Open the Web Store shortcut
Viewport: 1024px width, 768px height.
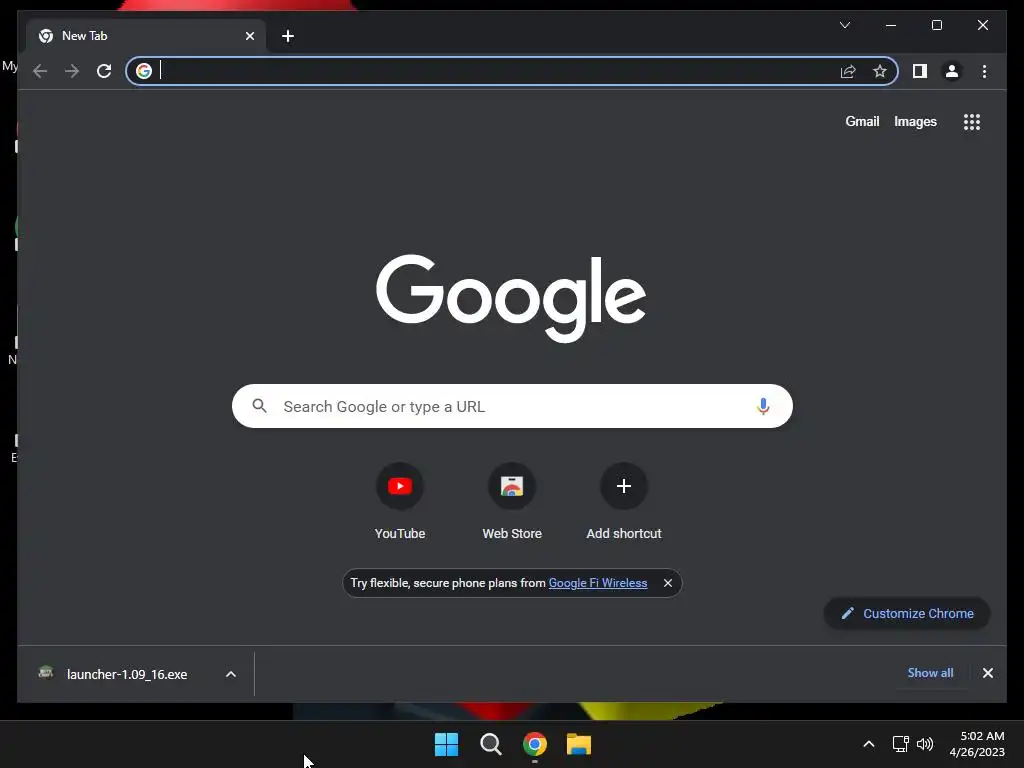[x=512, y=502]
